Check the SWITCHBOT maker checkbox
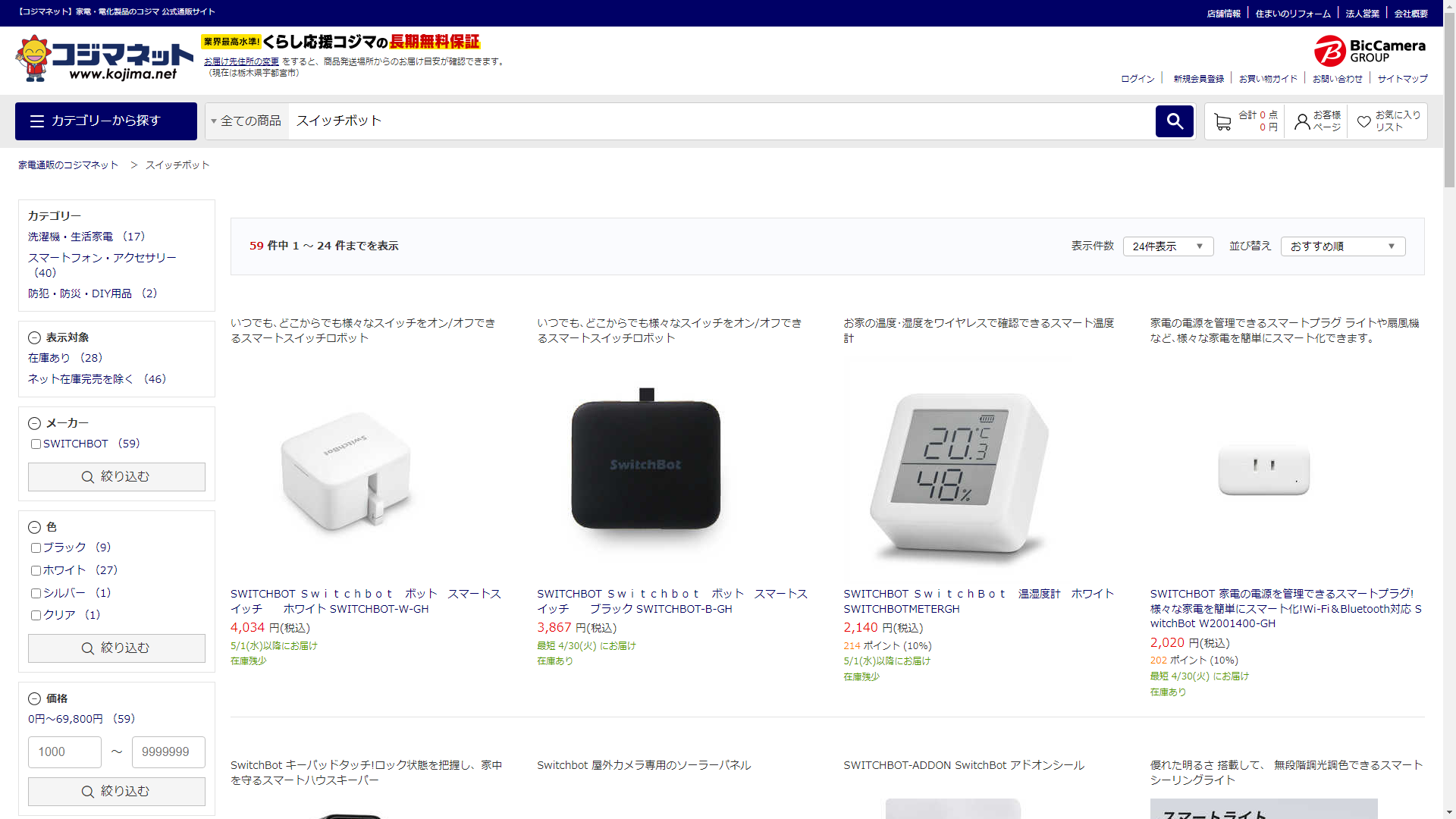This screenshot has height=819, width=1456. (36, 444)
